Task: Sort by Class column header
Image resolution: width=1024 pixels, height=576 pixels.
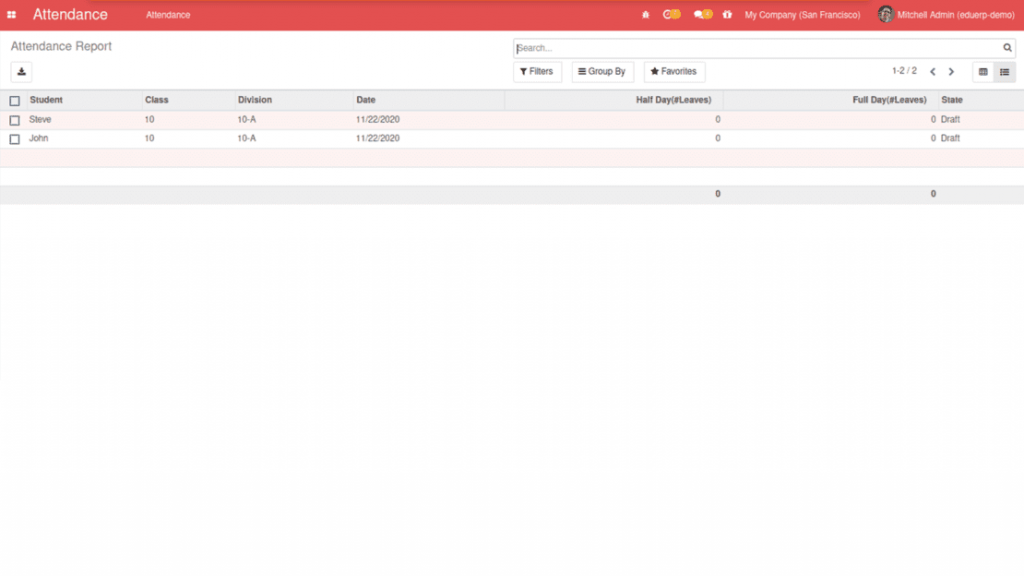Action: coord(157,100)
